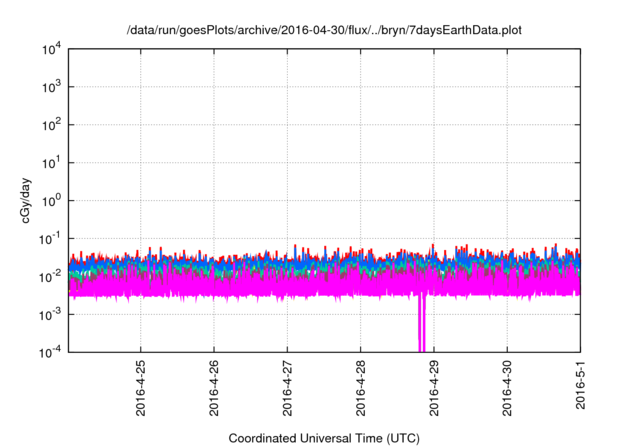This screenshot has width=640, height=448.
Task: Click the plot title file path text
Action: 324,30
